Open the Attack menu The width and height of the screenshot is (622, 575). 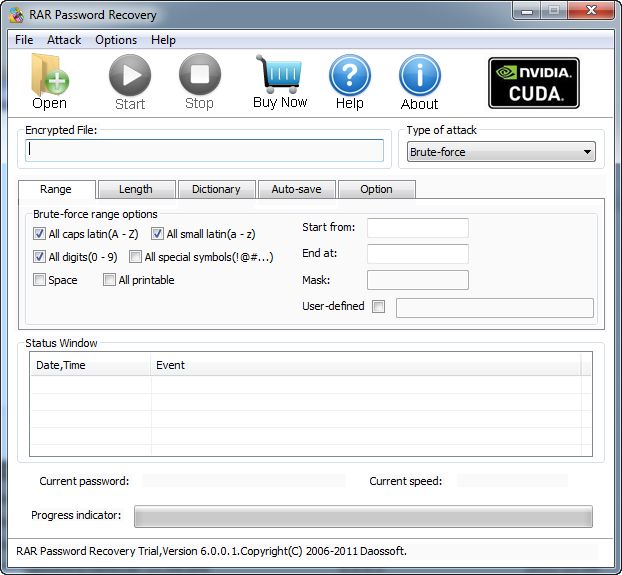(x=64, y=40)
